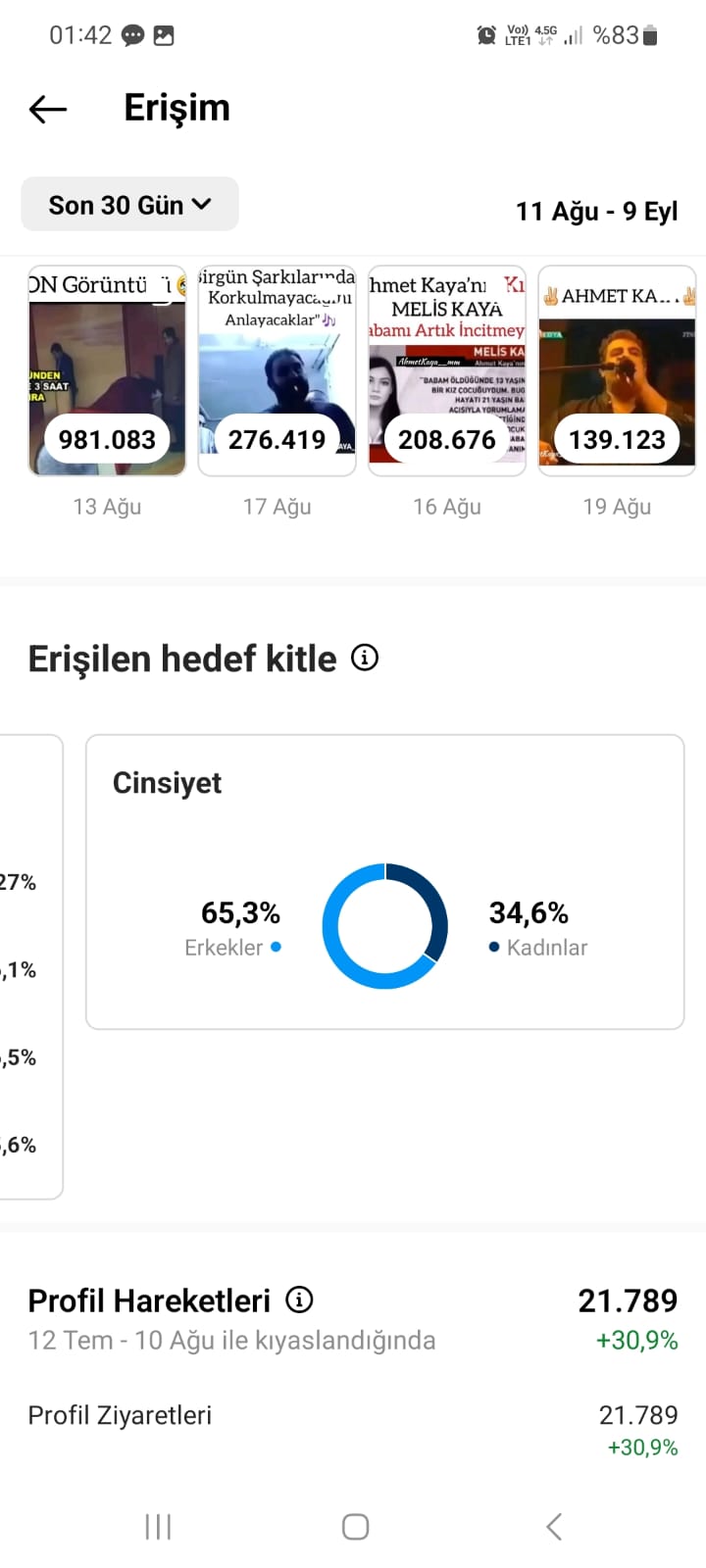Tap the message notification icon in the status bar
Viewport: 706px width, 1568px height.
tap(132, 36)
